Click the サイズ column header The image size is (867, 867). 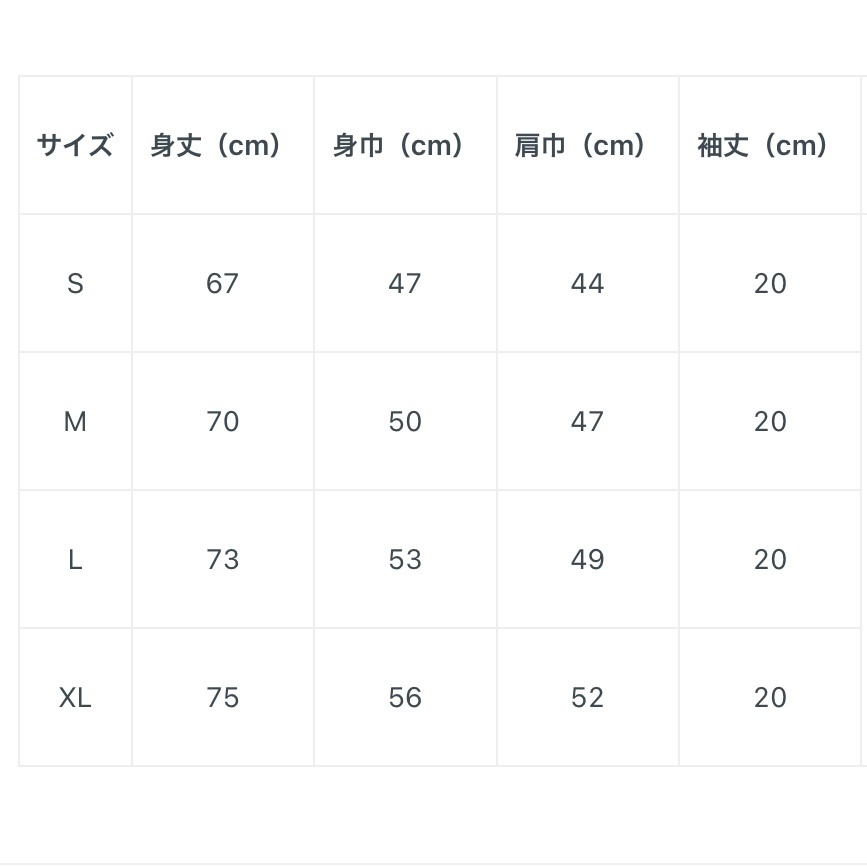[x=75, y=146]
